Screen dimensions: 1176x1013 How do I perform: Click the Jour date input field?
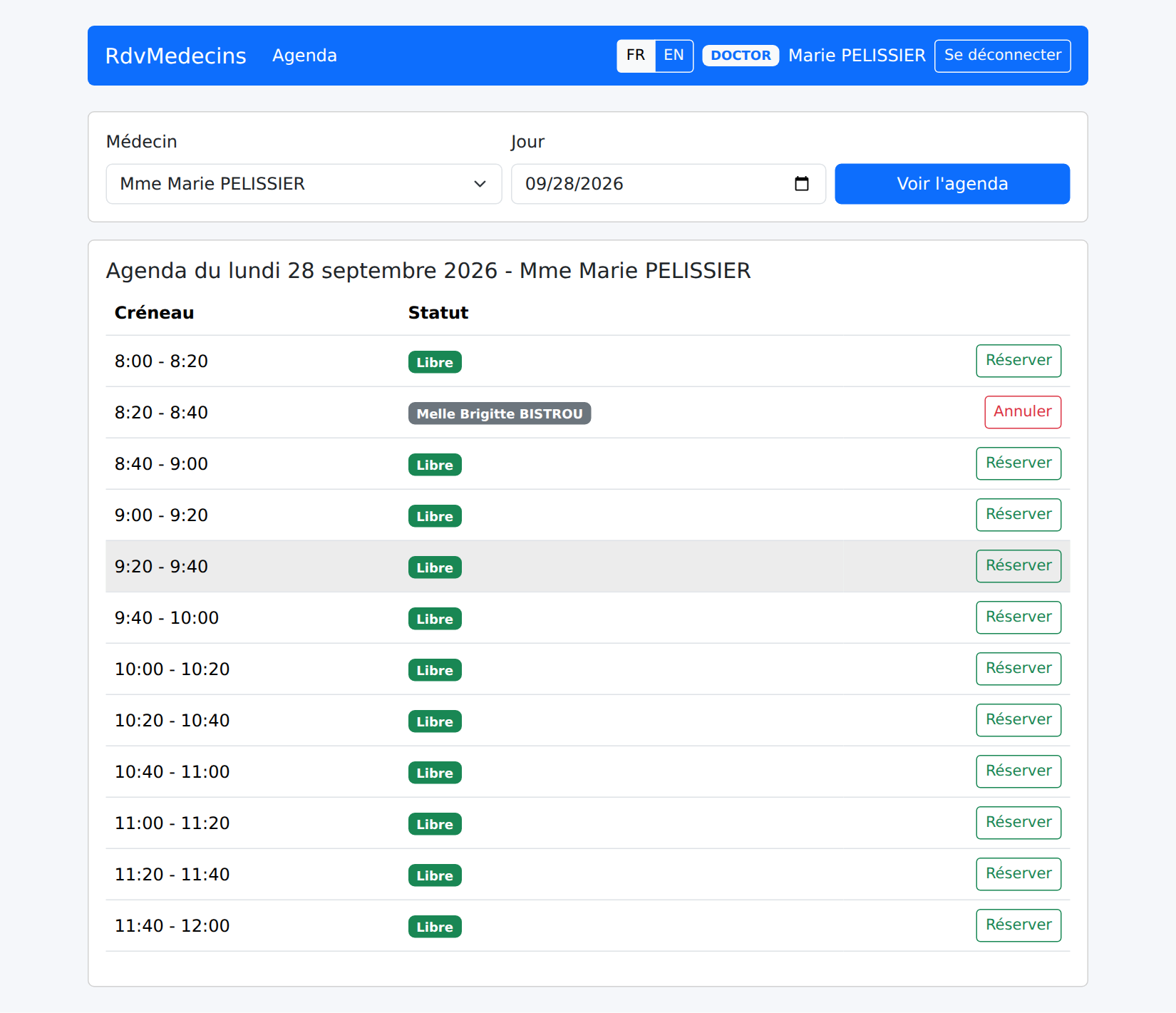(669, 184)
